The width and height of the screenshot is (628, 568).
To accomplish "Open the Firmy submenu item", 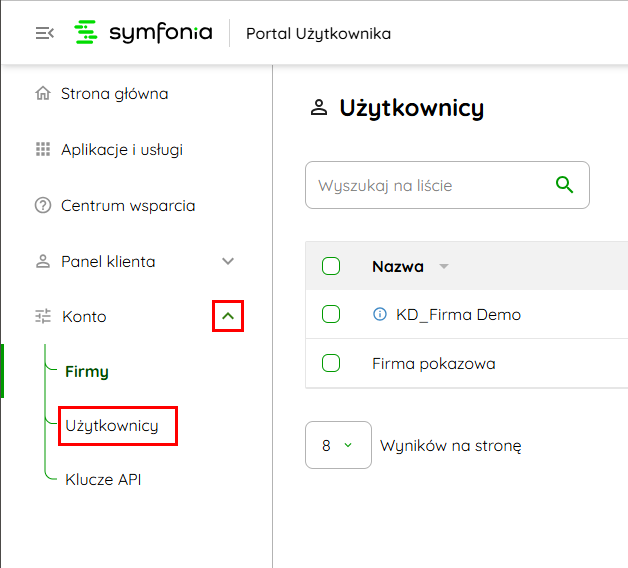I will pos(87,371).
